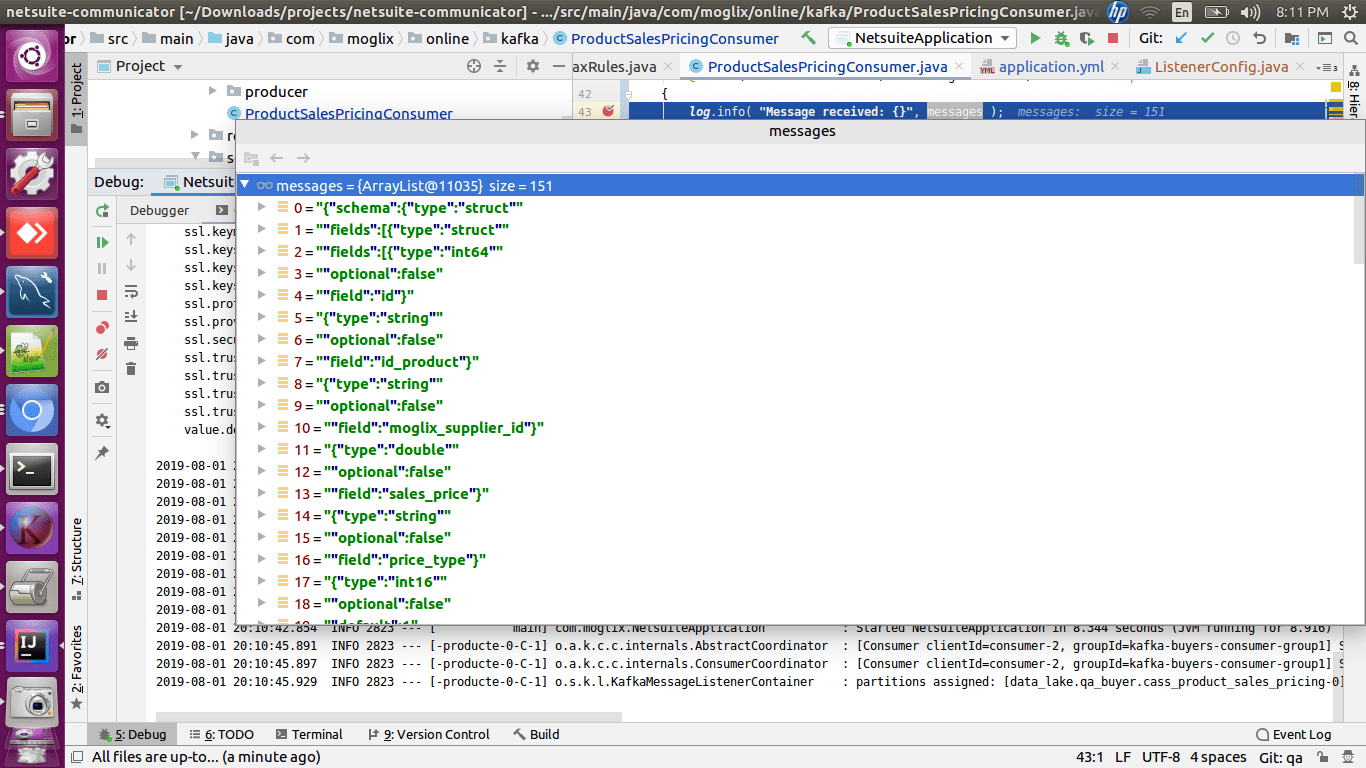Open the 9: Version Control tab
The height and width of the screenshot is (768, 1366).
pos(428,734)
